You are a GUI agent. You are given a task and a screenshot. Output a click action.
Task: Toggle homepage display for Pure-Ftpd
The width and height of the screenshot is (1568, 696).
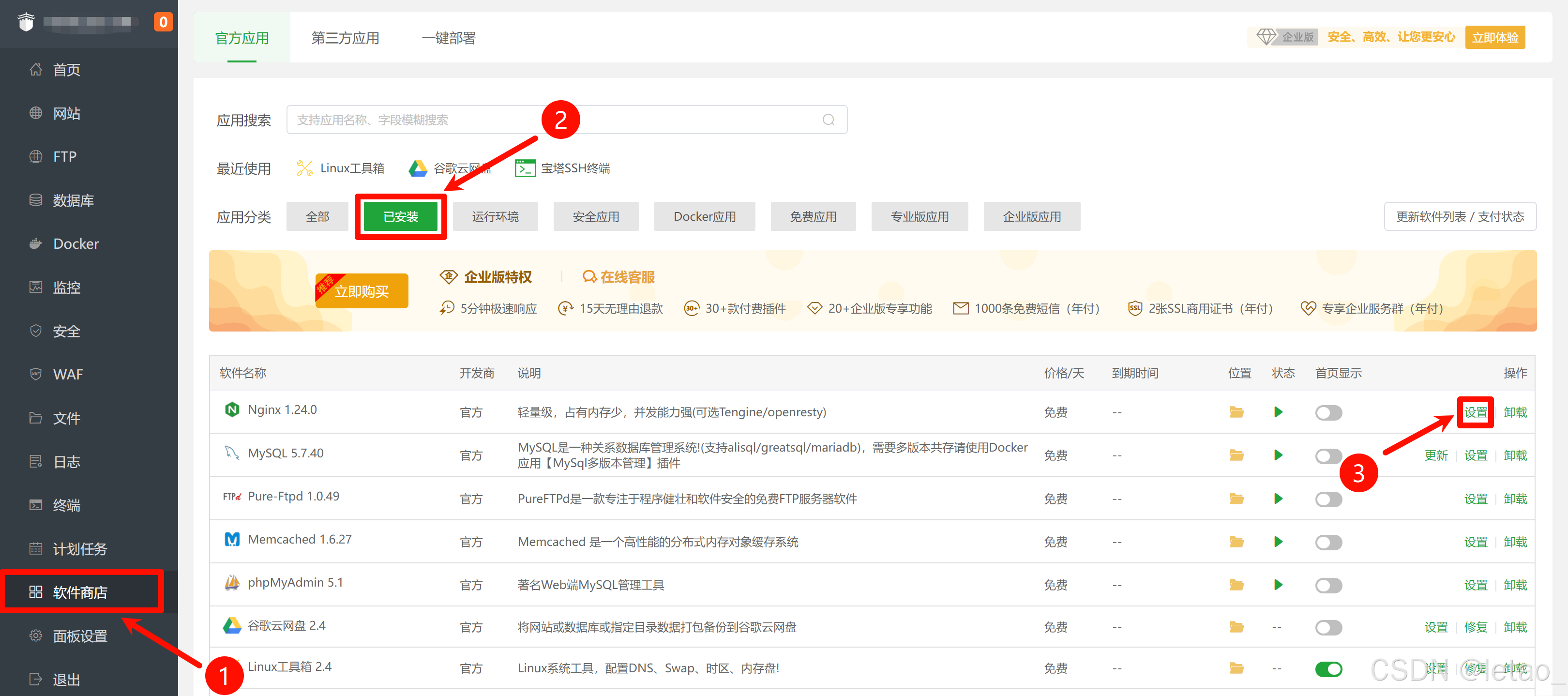pos(1328,499)
